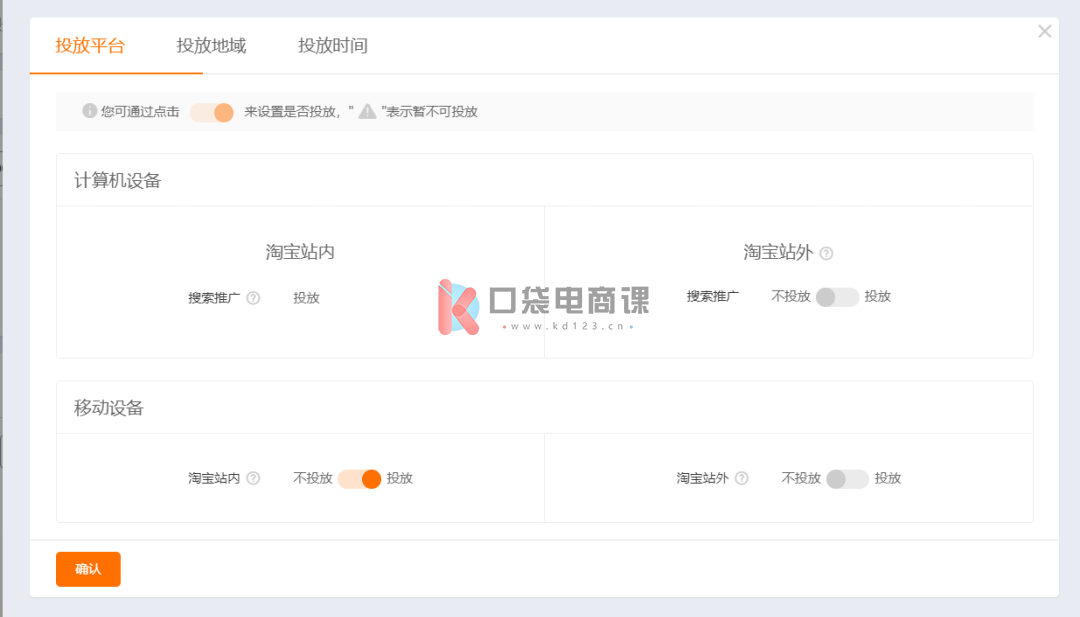
Task: Enable the 移动设备 淘宝站外 toggle
Action: (x=847, y=479)
